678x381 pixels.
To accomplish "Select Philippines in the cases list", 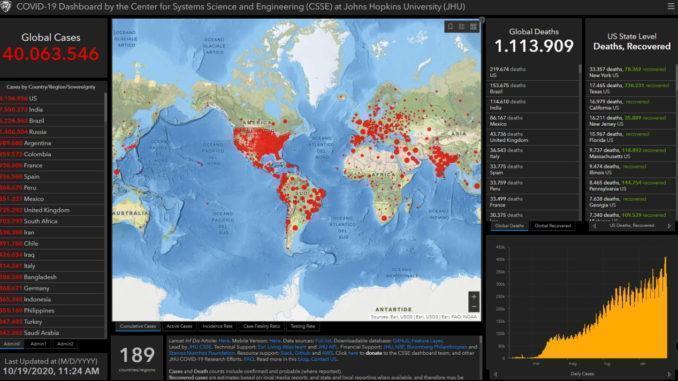I will [x=52, y=311].
